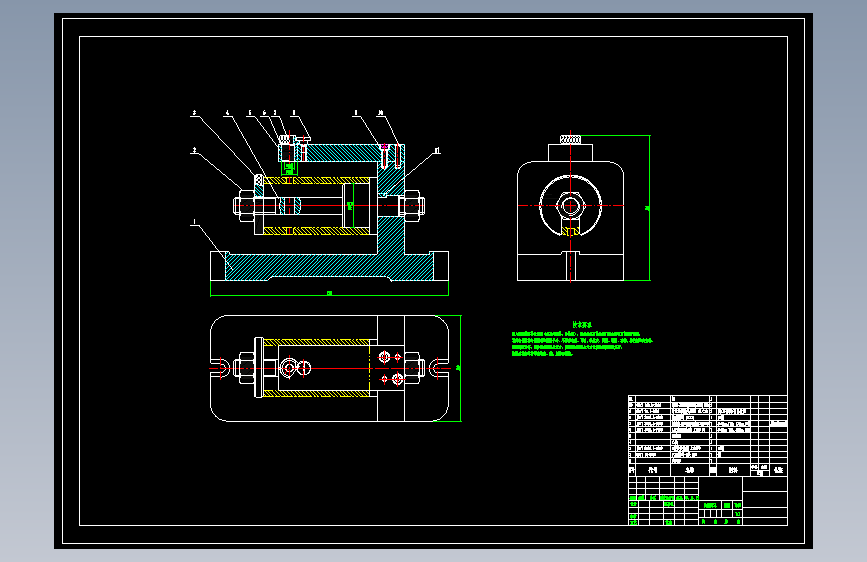Select the green depth dimension beside top view

point(458,368)
